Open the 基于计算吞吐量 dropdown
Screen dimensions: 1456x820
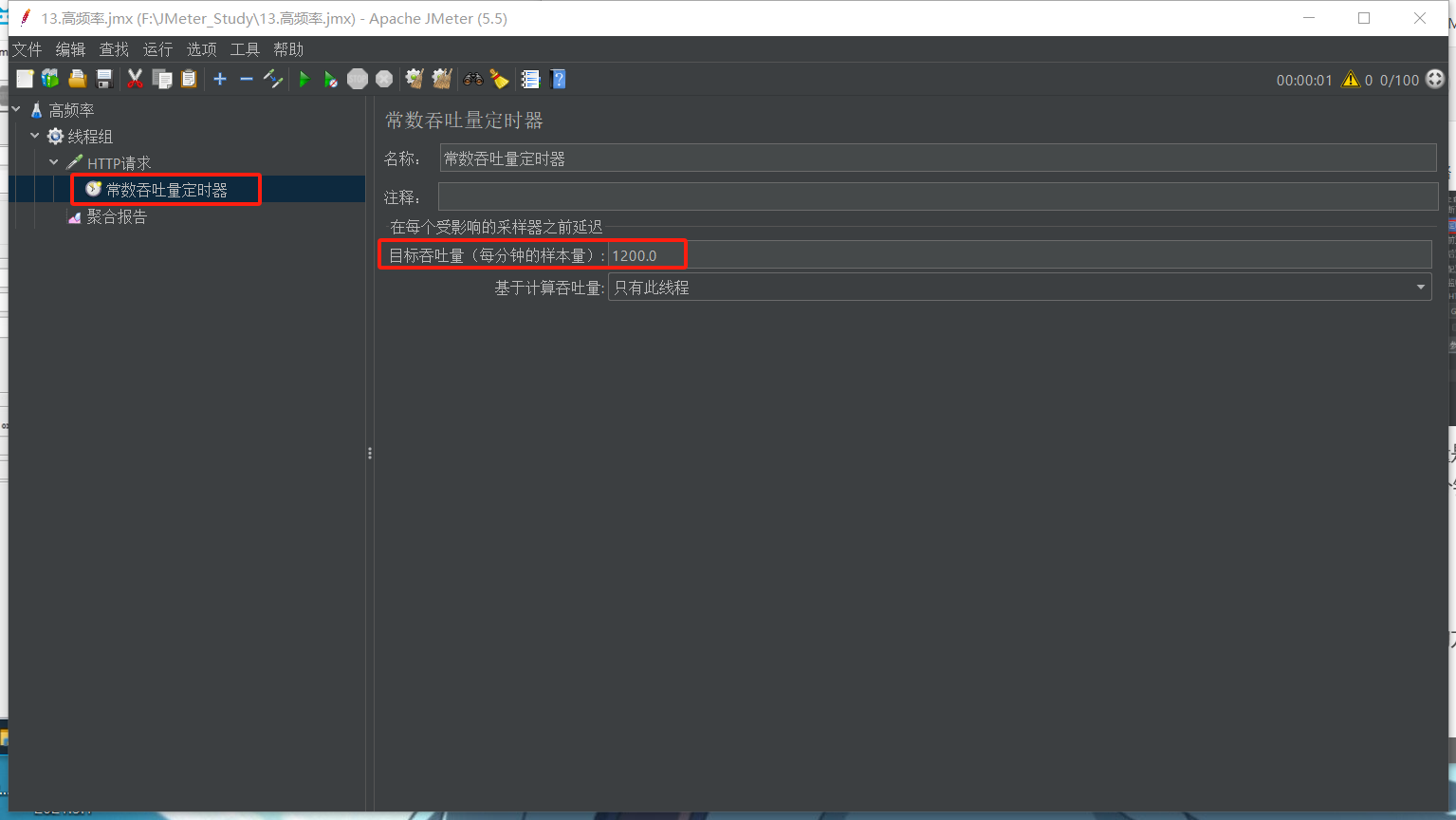pos(1020,288)
